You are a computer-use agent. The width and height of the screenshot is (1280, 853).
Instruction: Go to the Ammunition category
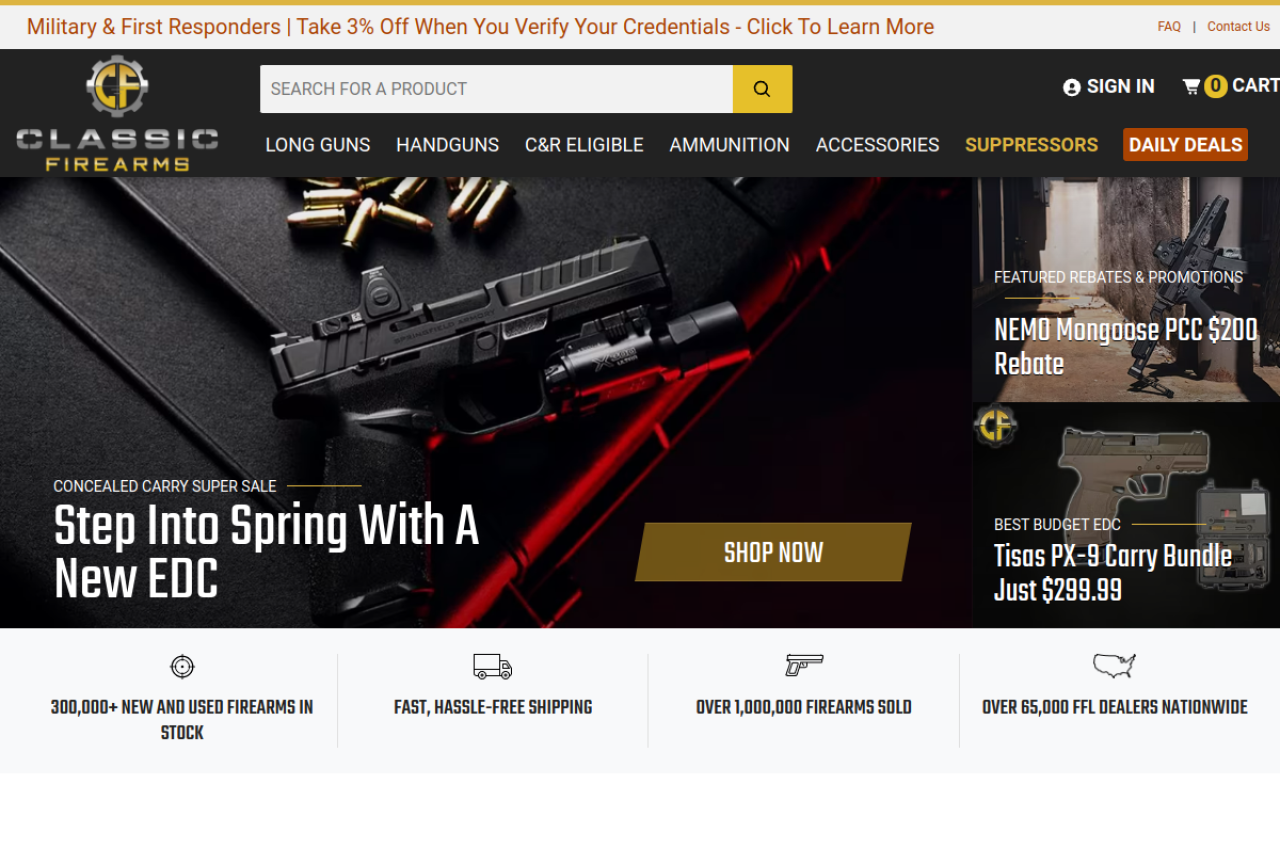pos(730,145)
